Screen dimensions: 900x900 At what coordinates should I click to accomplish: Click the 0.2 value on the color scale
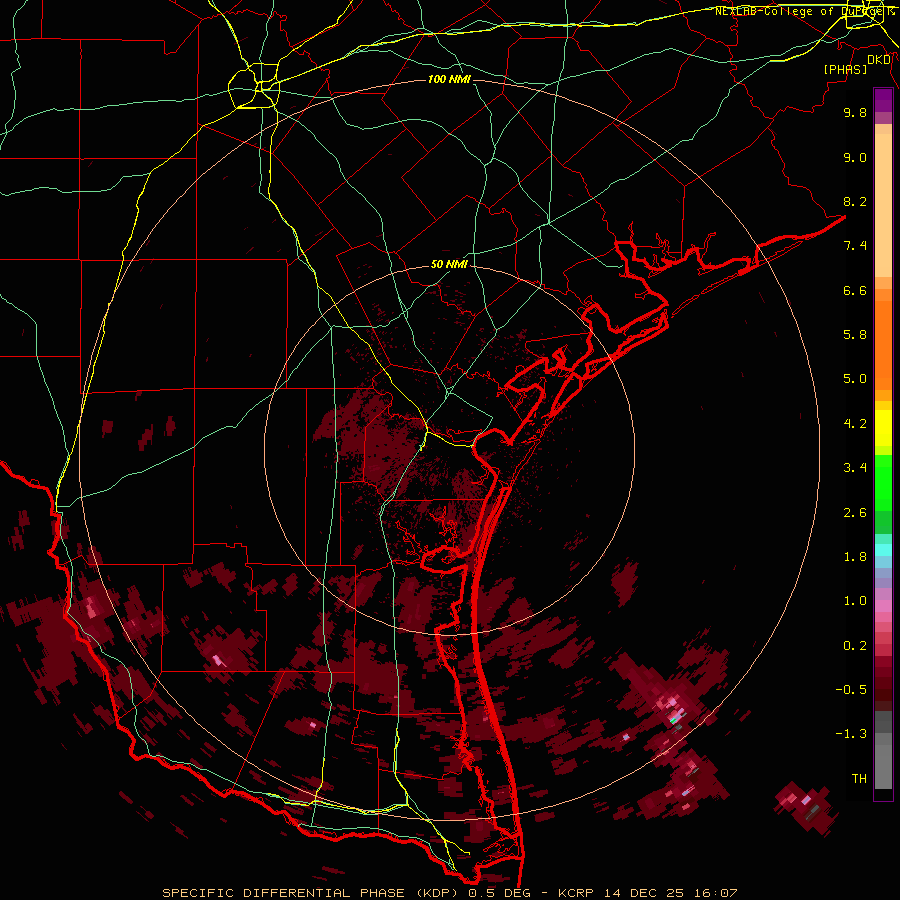pyautogui.click(x=855, y=646)
